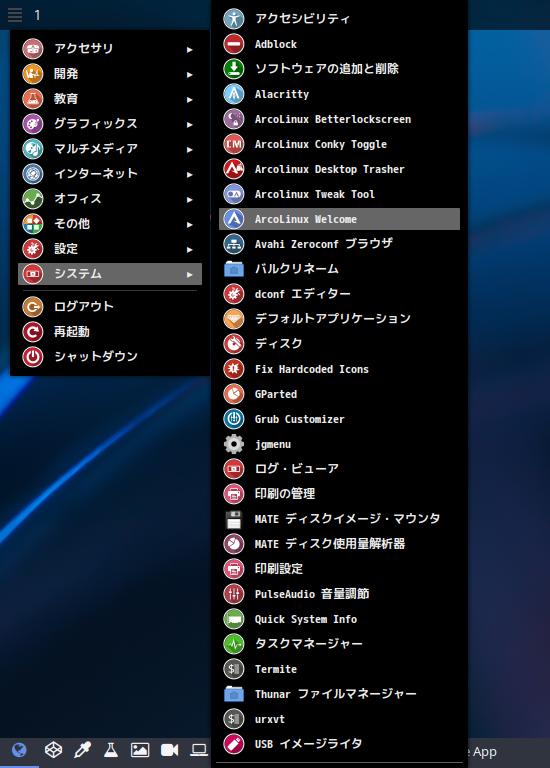The height and width of the screenshot is (768, 550).
Task: Click the ArcoLinux Conky Toggle icon
Action: tap(234, 144)
